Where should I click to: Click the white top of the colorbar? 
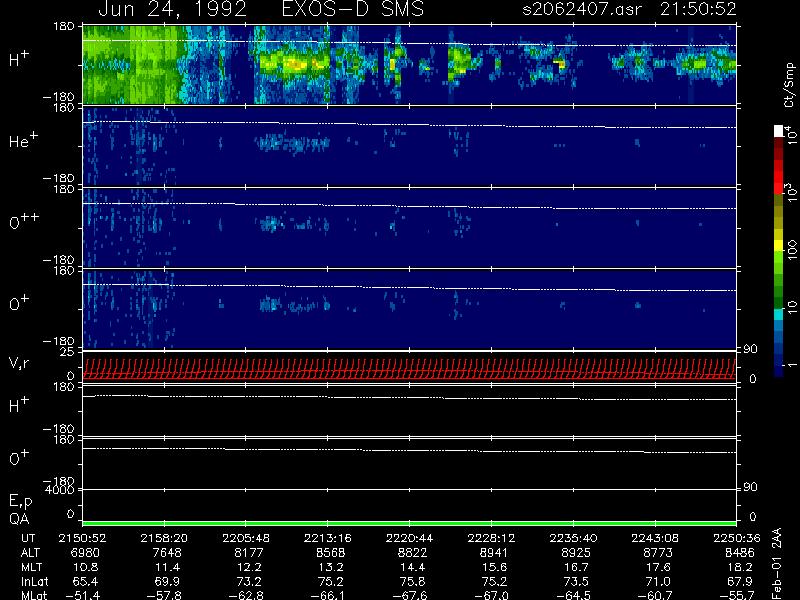coord(779,131)
